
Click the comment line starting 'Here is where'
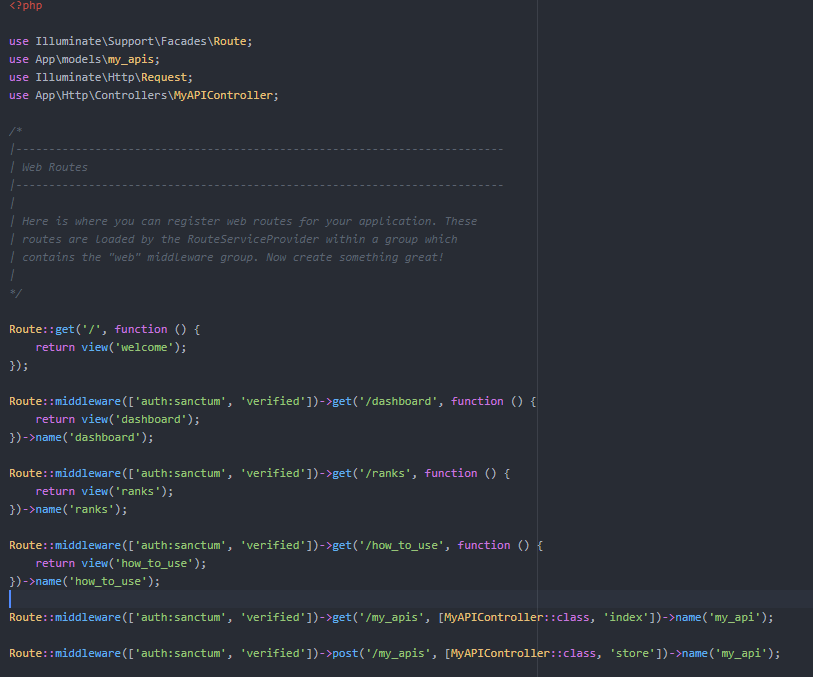(x=244, y=221)
